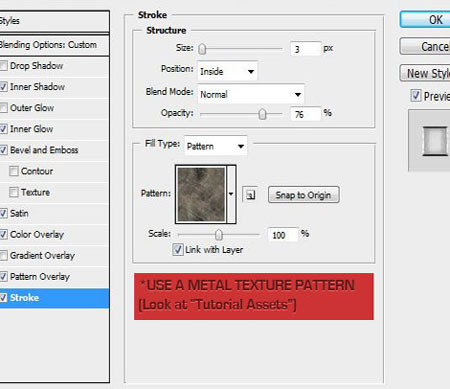Select the Inner Shadow effect label
Screen dimensions: 450x389
[37, 87]
